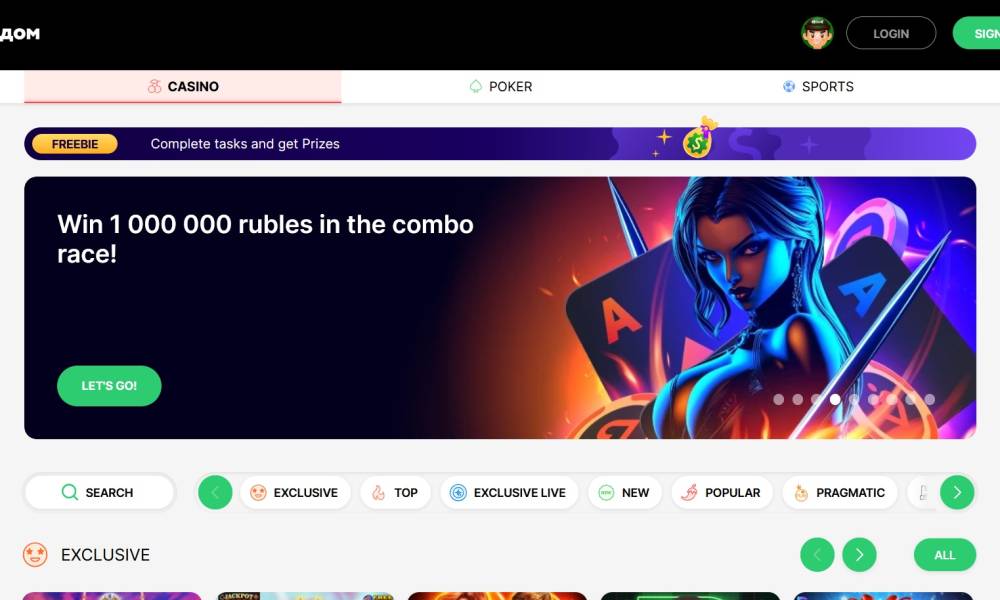The image size is (1000, 600).
Task: Open the Pragmatic provider category
Action: [840, 492]
